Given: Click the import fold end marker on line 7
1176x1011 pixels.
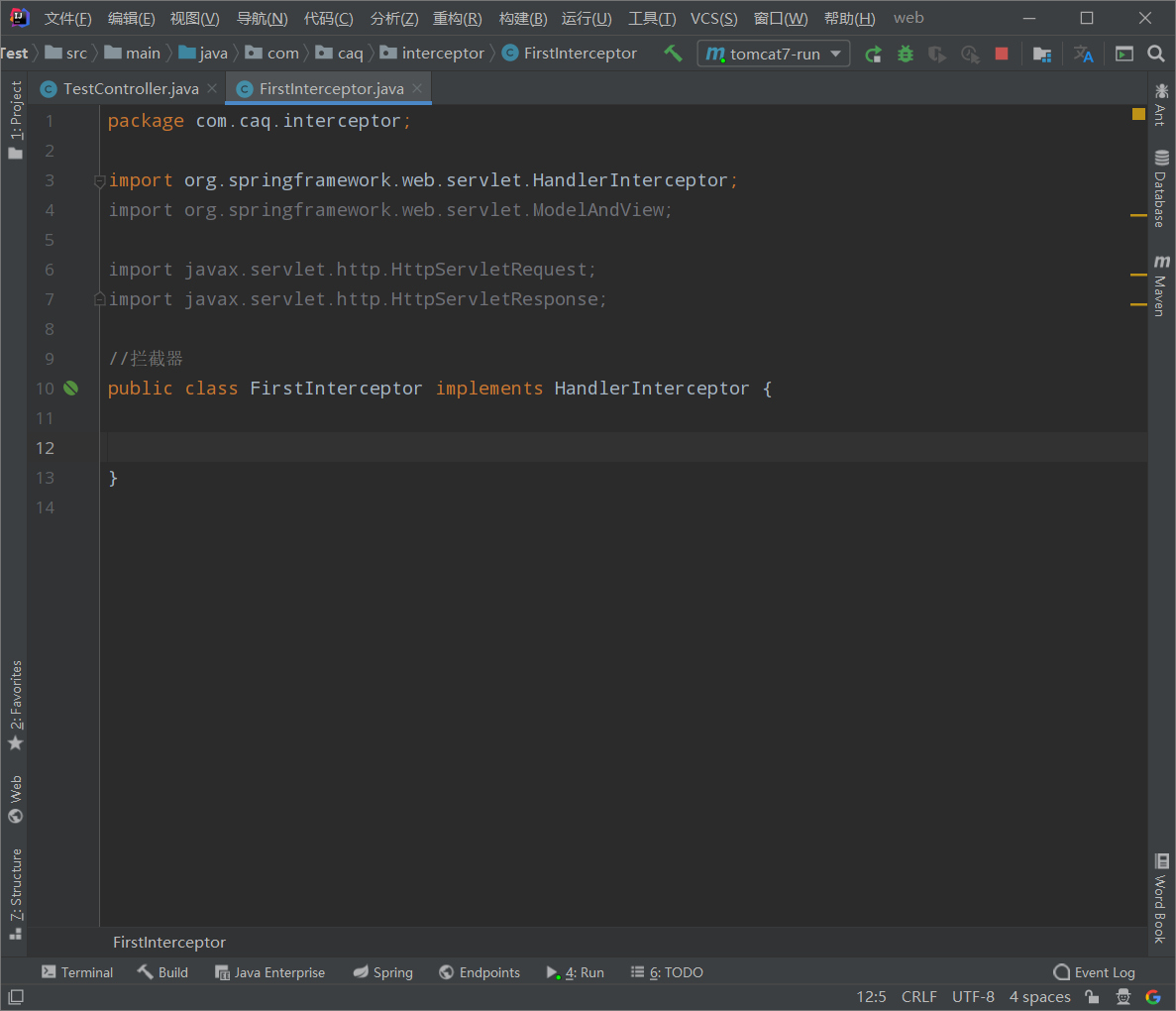Looking at the screenshot, I should coord(99,299).
